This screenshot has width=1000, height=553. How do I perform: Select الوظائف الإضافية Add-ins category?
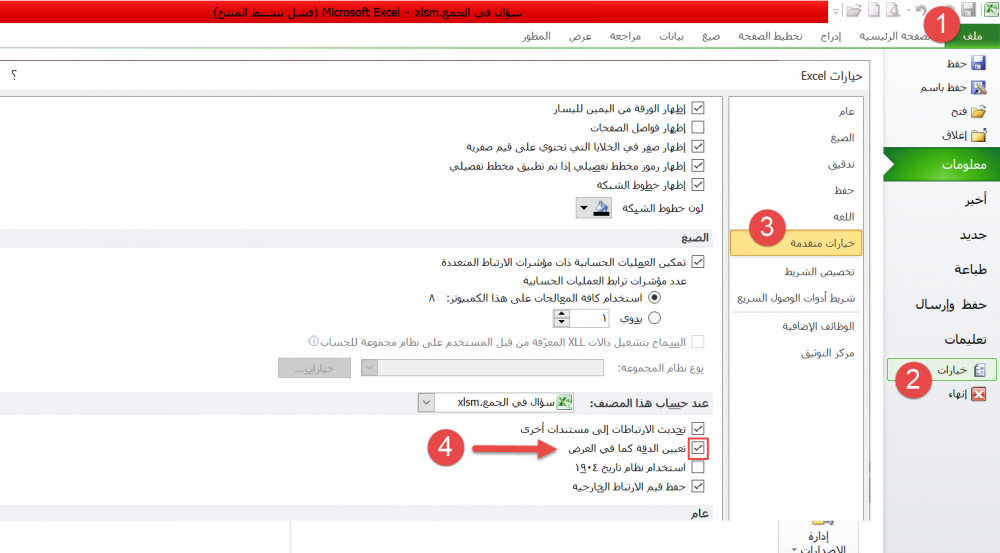796,327
